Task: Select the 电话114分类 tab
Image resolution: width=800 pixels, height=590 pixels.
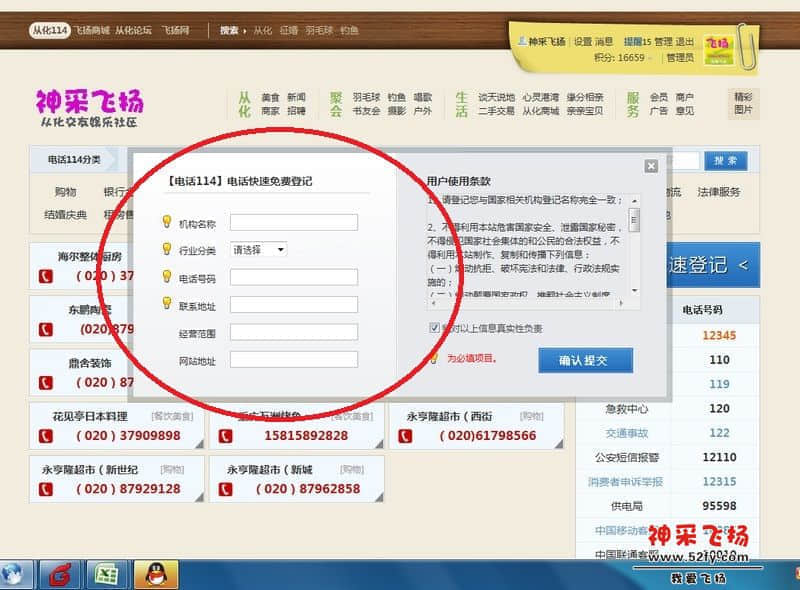Action: click(74, 160)
